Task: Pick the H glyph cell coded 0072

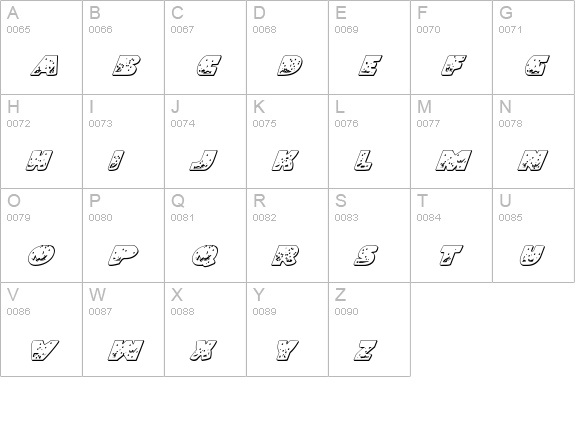Action: click(x=41, y=142)
